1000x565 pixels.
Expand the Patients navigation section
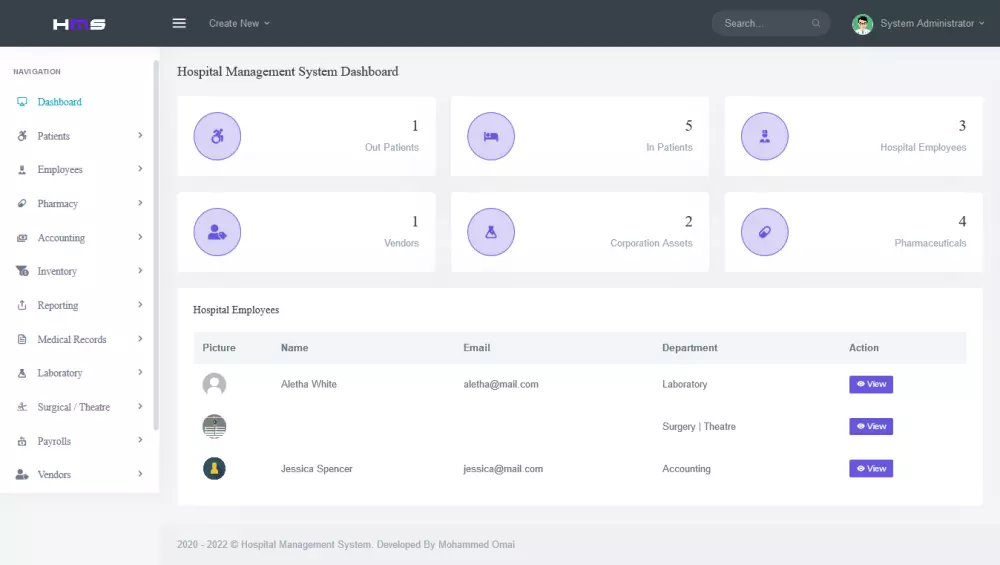pos(80,136)
